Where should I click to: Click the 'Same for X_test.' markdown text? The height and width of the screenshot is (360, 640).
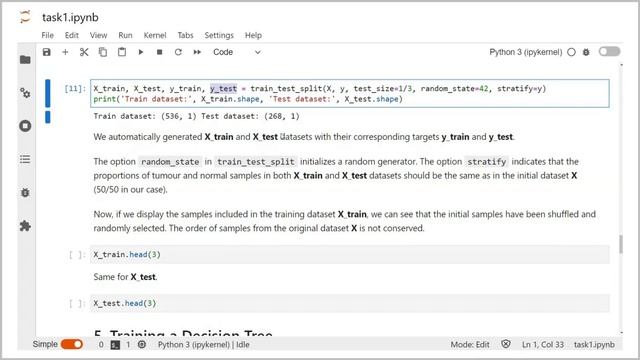click(x=125, y=277)
